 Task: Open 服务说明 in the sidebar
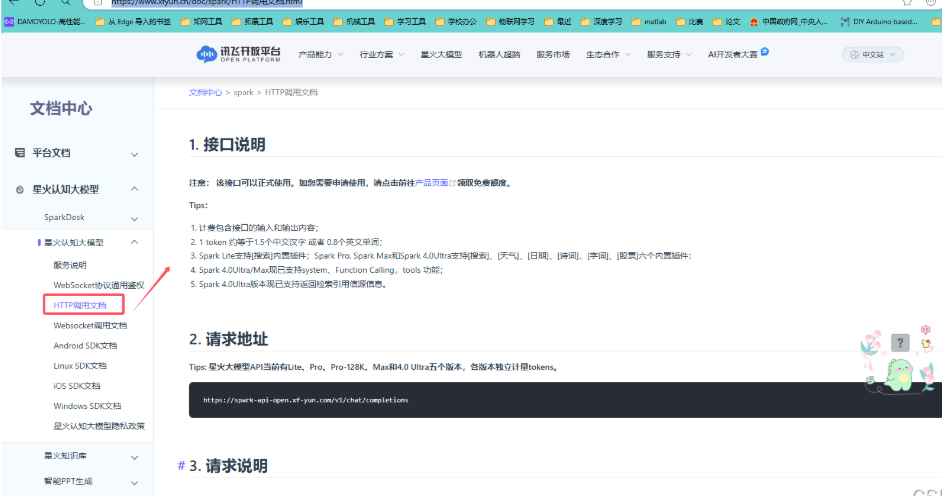[x=70, y=265]
